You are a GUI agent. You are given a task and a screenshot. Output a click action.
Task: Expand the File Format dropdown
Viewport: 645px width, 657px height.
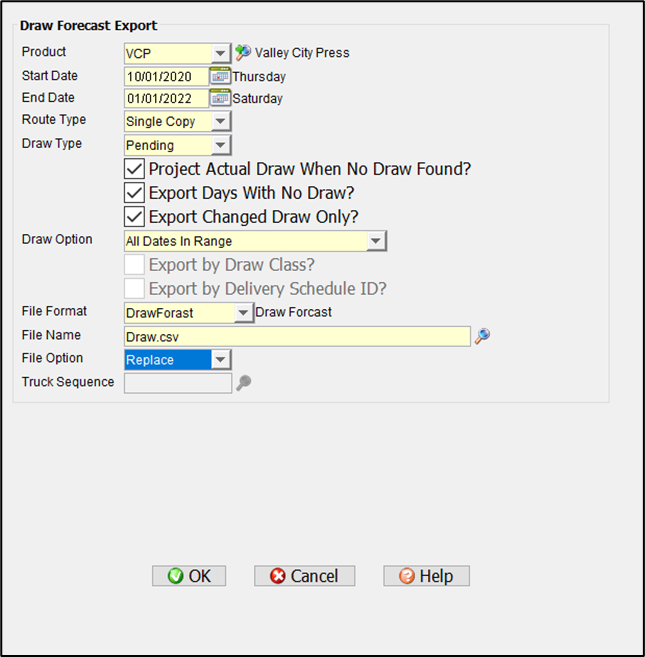click(243, 313)
